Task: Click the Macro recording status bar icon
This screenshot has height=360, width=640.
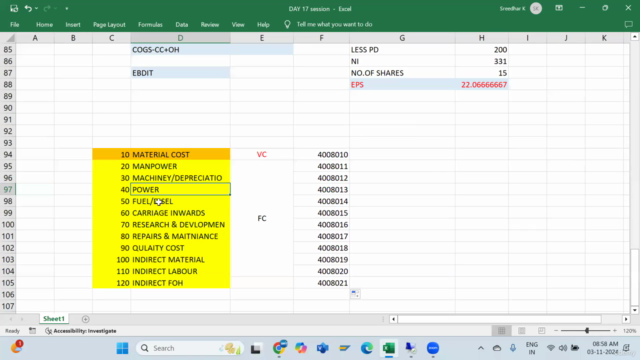Action: coord(32,331)
